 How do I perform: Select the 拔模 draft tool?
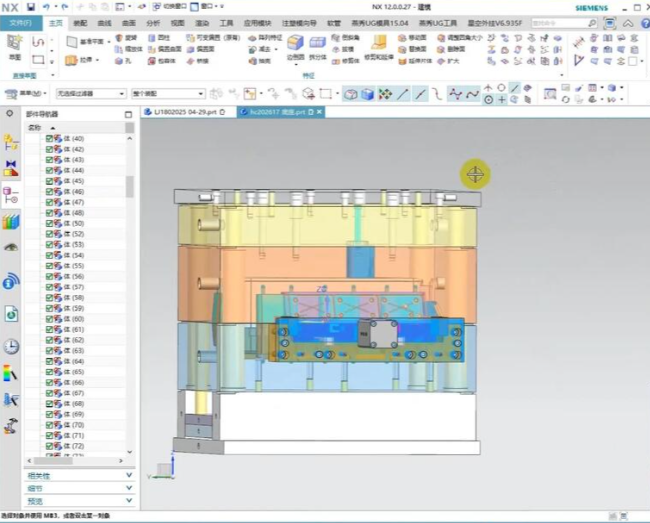click(344, 49)
